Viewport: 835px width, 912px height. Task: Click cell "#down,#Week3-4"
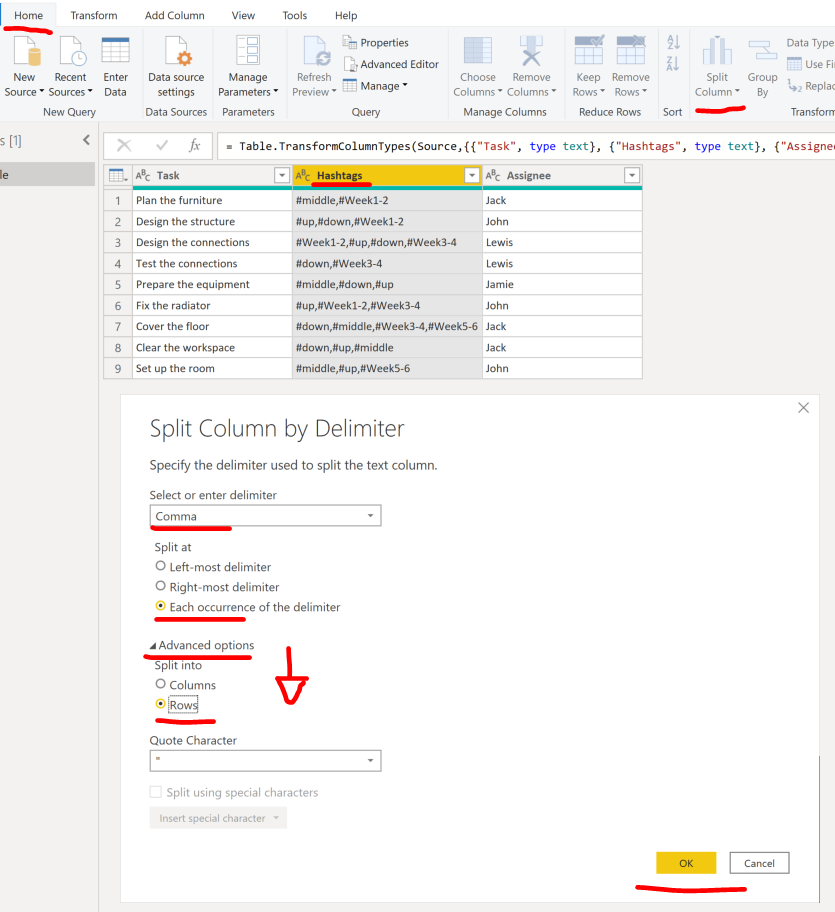[x=387, y=263]
